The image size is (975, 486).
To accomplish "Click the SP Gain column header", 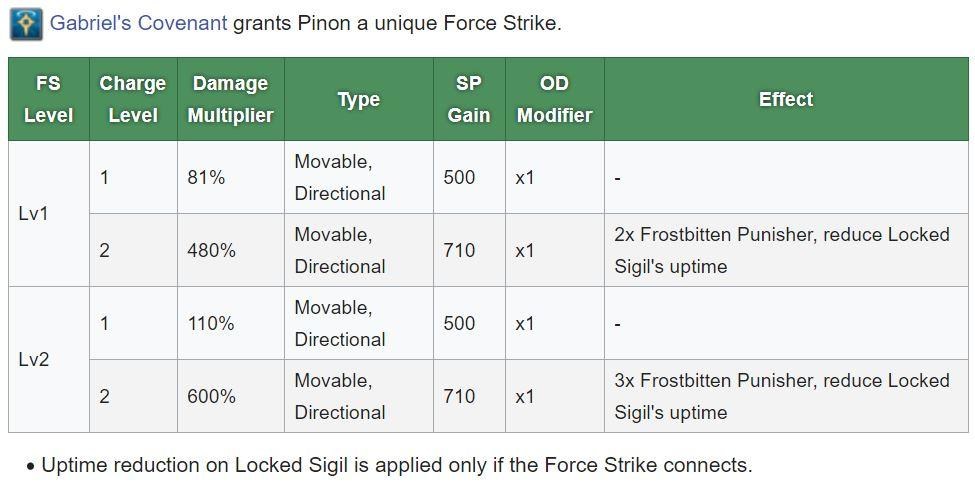I will coord(468,99).
